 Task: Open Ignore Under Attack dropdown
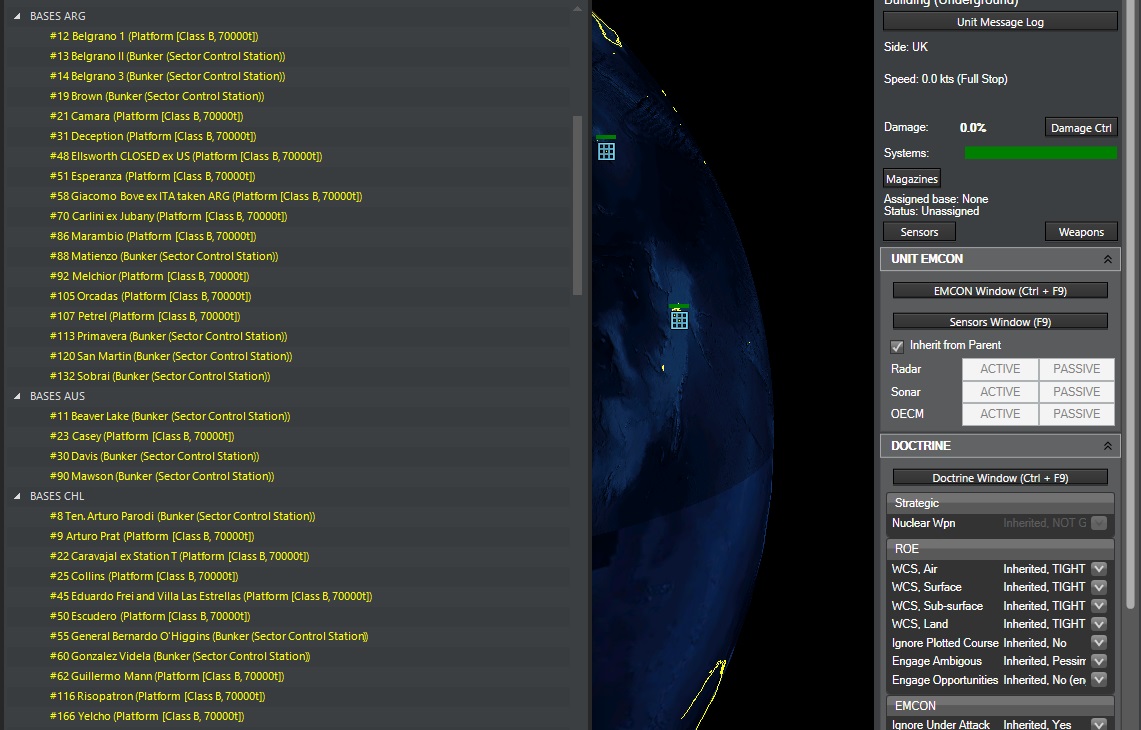1099,724
